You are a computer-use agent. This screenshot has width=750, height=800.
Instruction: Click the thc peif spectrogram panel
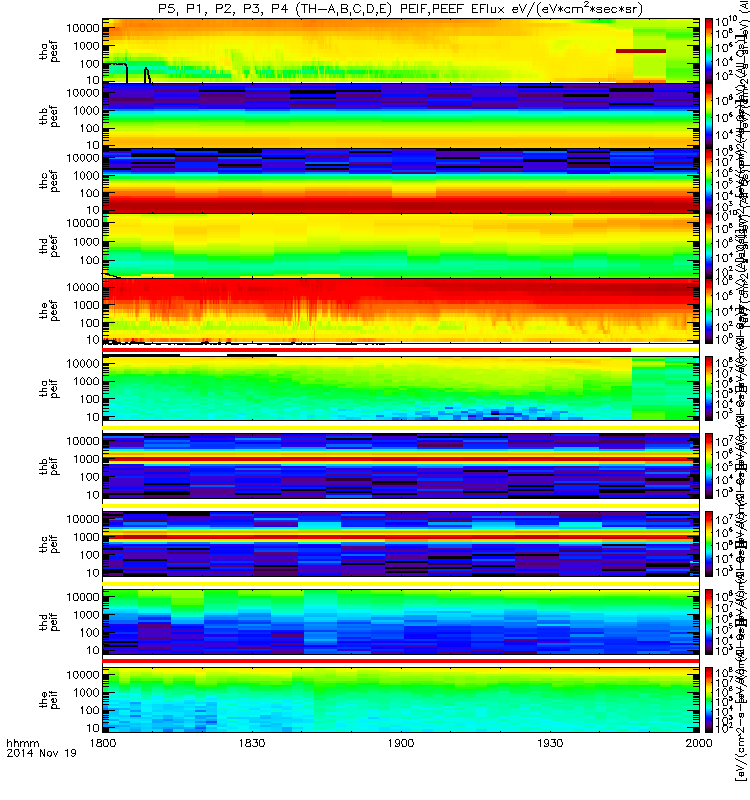401,544
